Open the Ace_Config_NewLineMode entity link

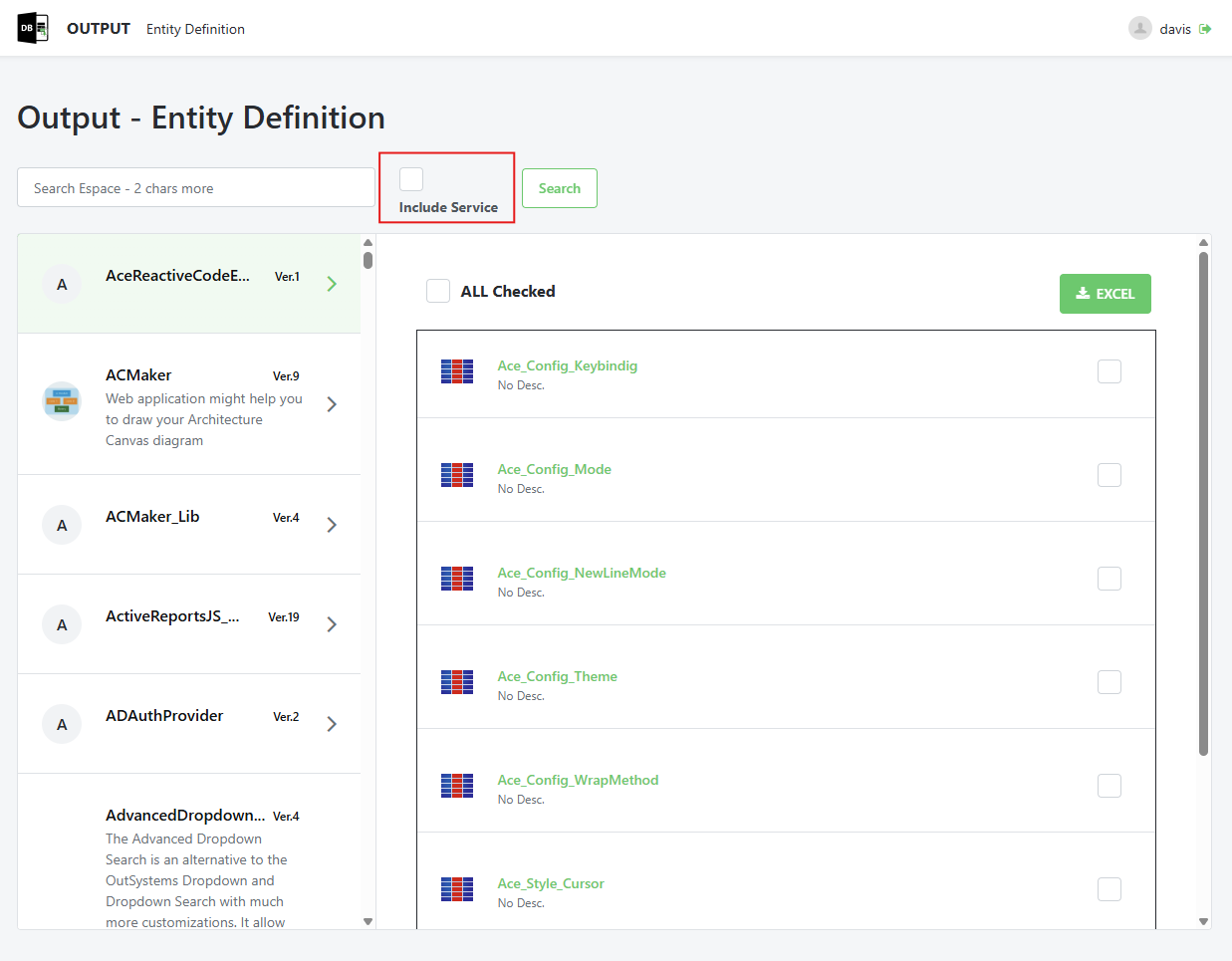click(582, 573)
